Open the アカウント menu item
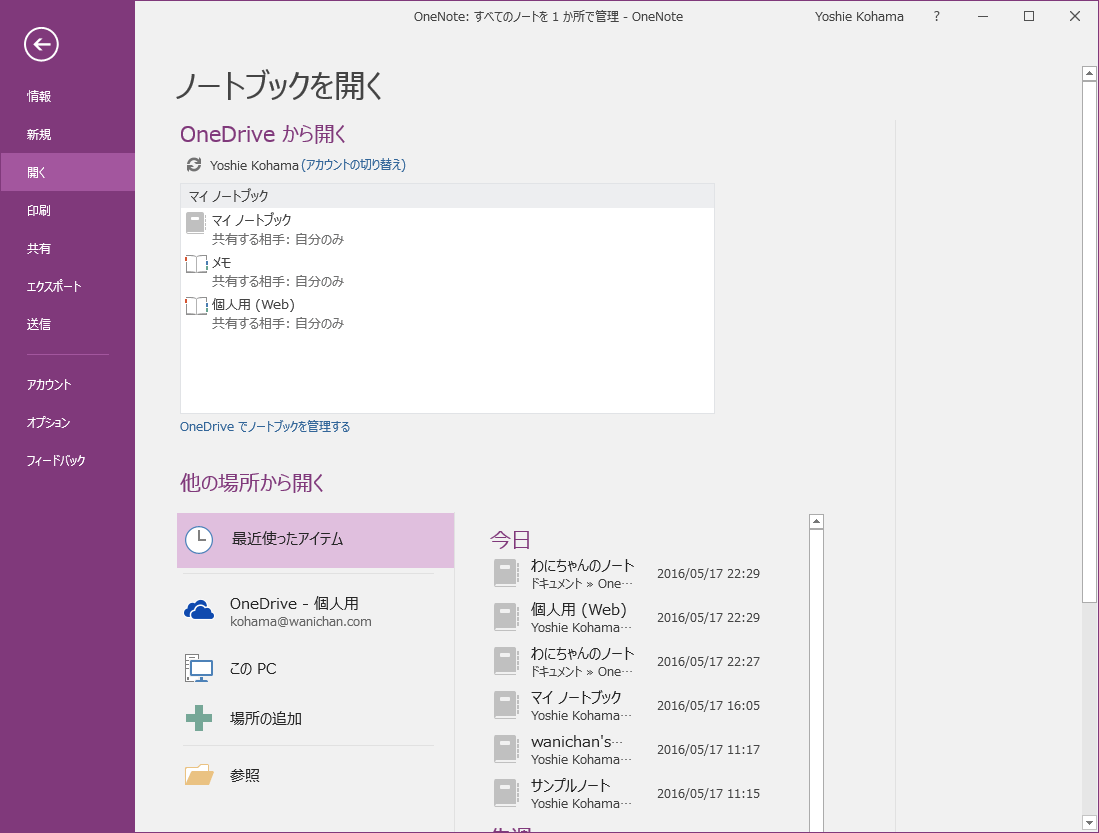Viewport: 1099px width, 833px height. [67, 384]
